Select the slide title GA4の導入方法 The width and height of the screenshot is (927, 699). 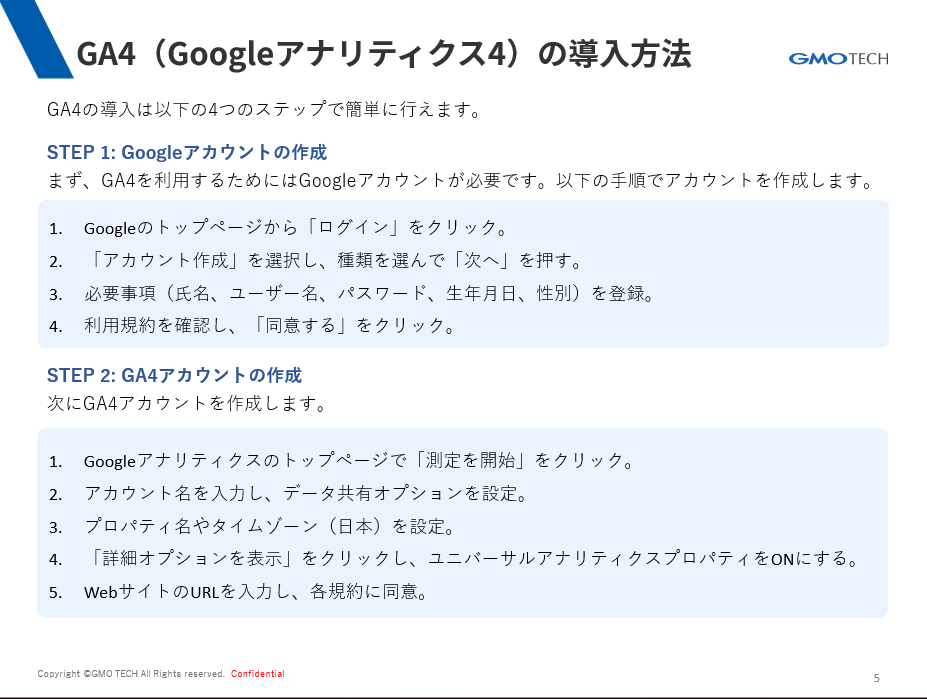coord(384,54)
